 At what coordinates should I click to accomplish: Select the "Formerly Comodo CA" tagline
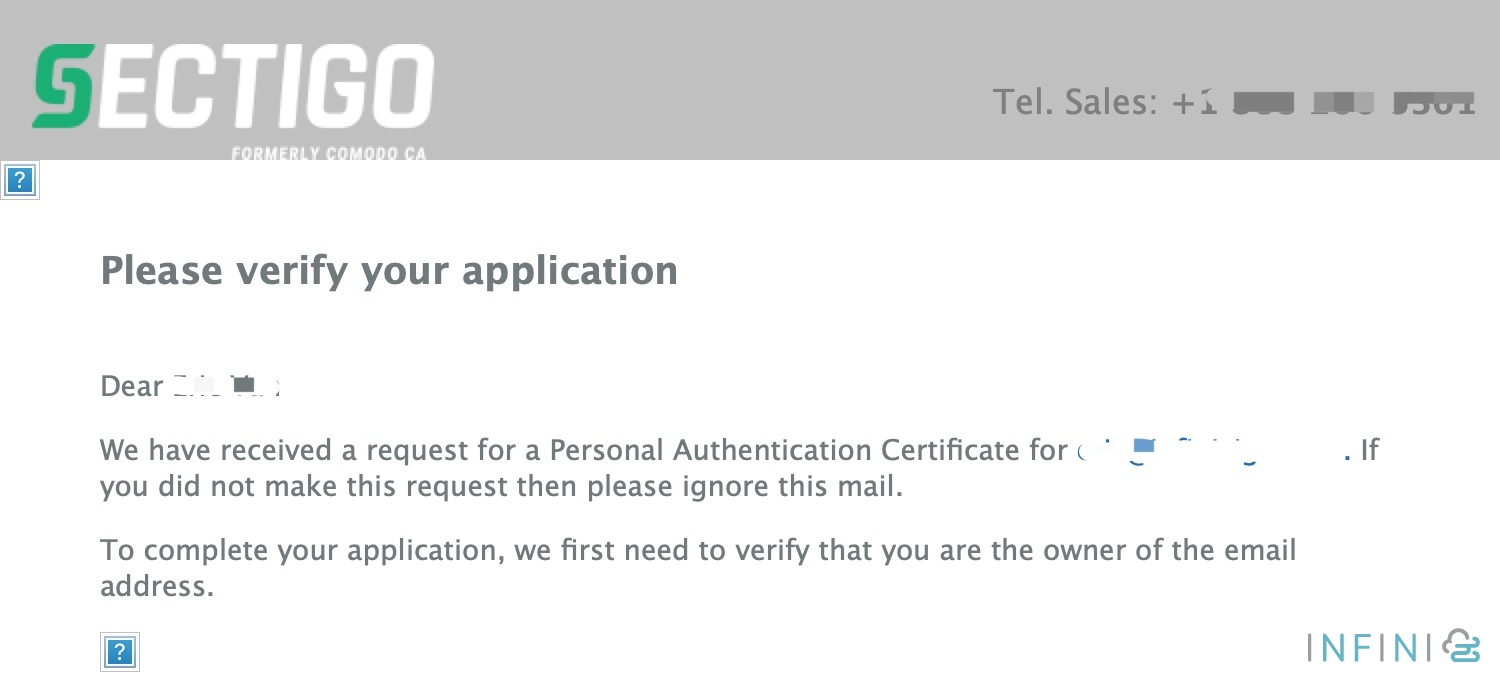(x=328, y=154)
